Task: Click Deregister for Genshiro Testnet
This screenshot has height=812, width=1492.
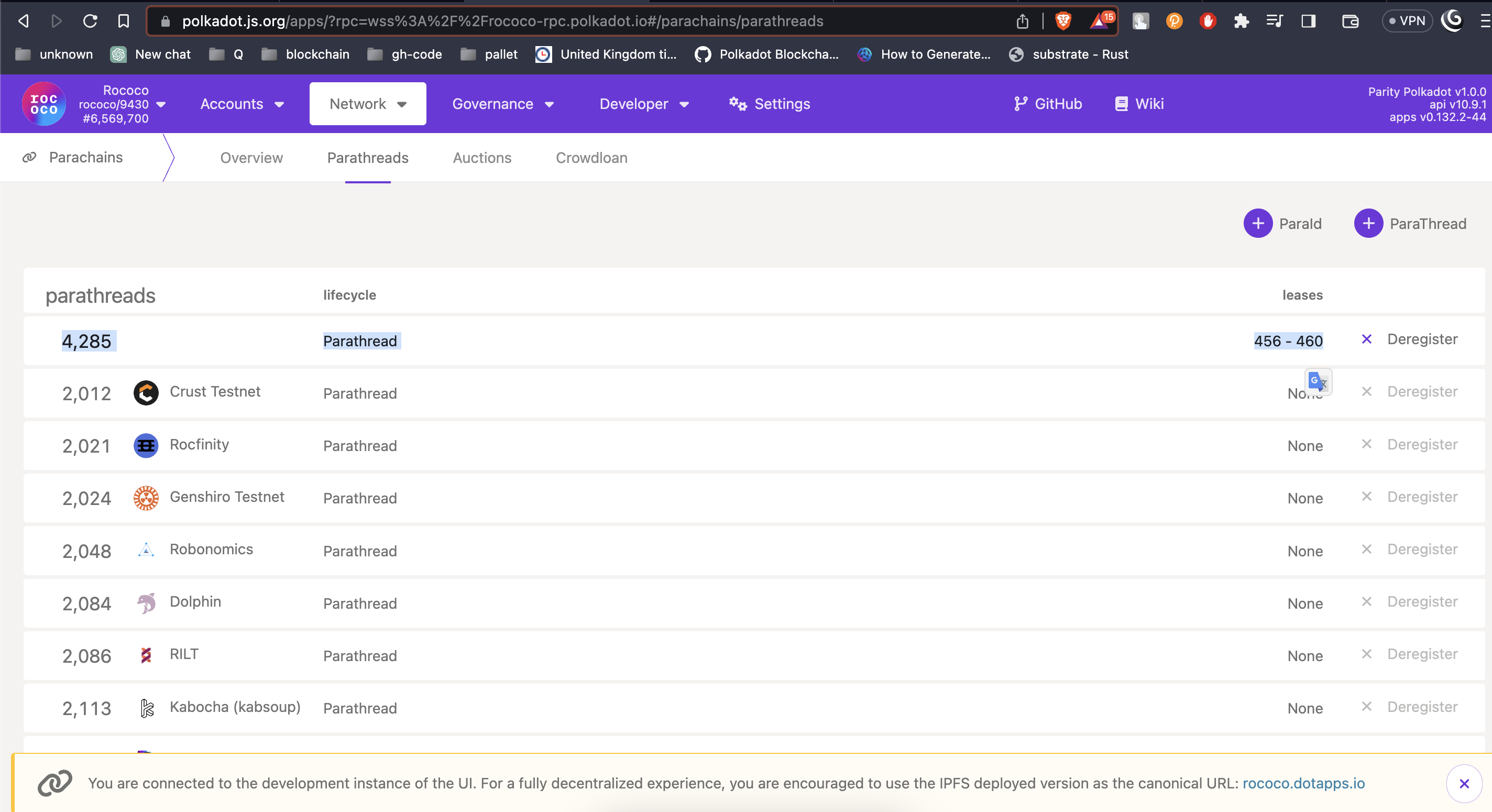Action: [1410, 496]
